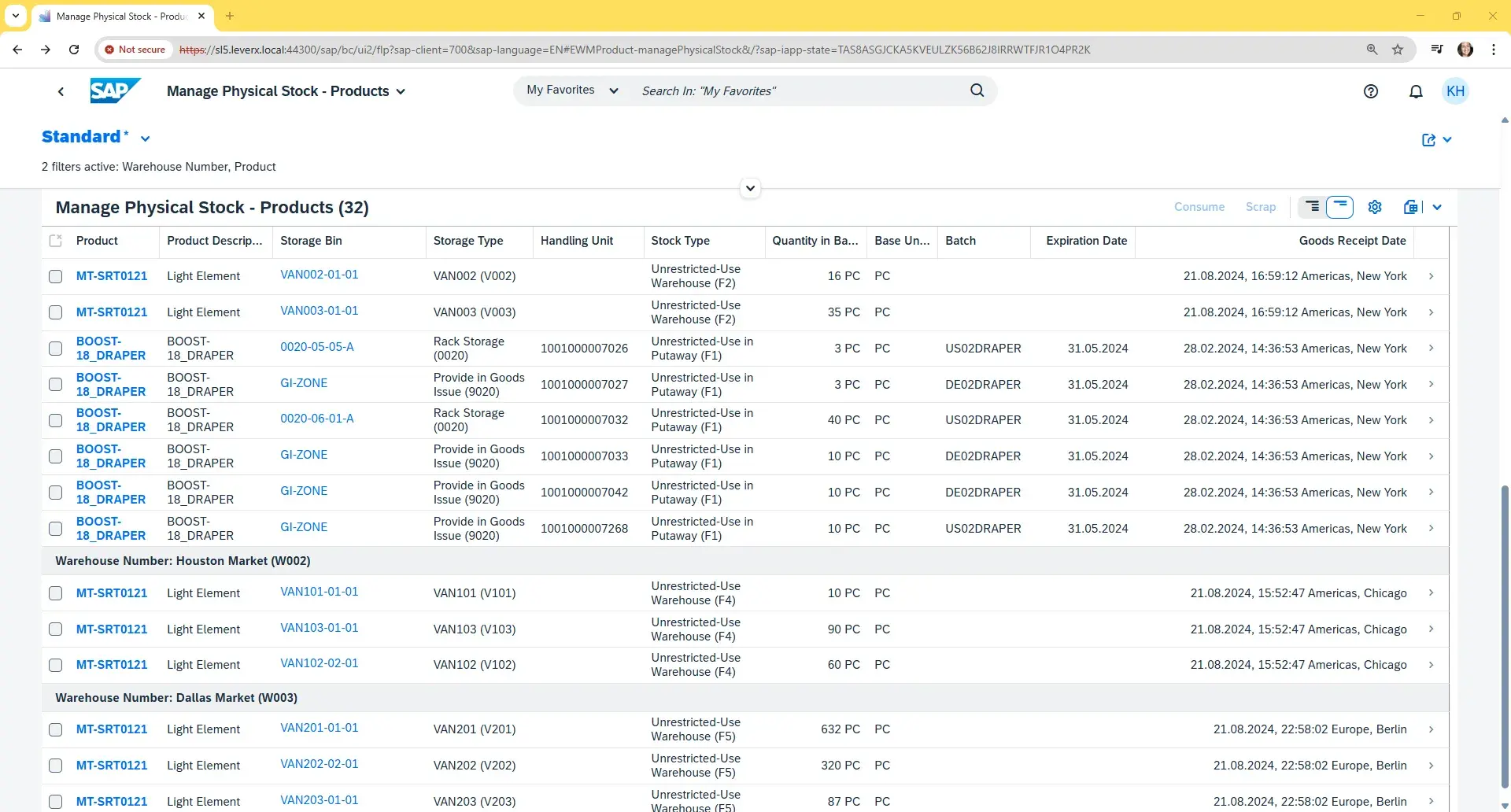Viewport: 1511px width, 812px height.
Task: Open storage bin link VAN002-01-01
Action: click(319, 275)
